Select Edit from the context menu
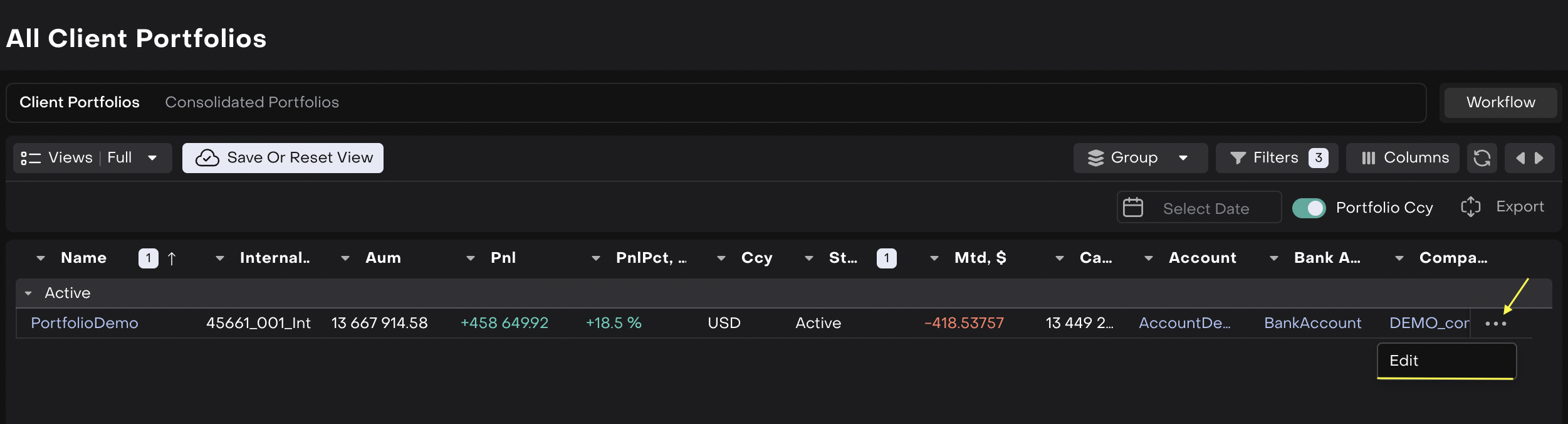The width and height of the screenshot is (1568, 424). 1404,361
